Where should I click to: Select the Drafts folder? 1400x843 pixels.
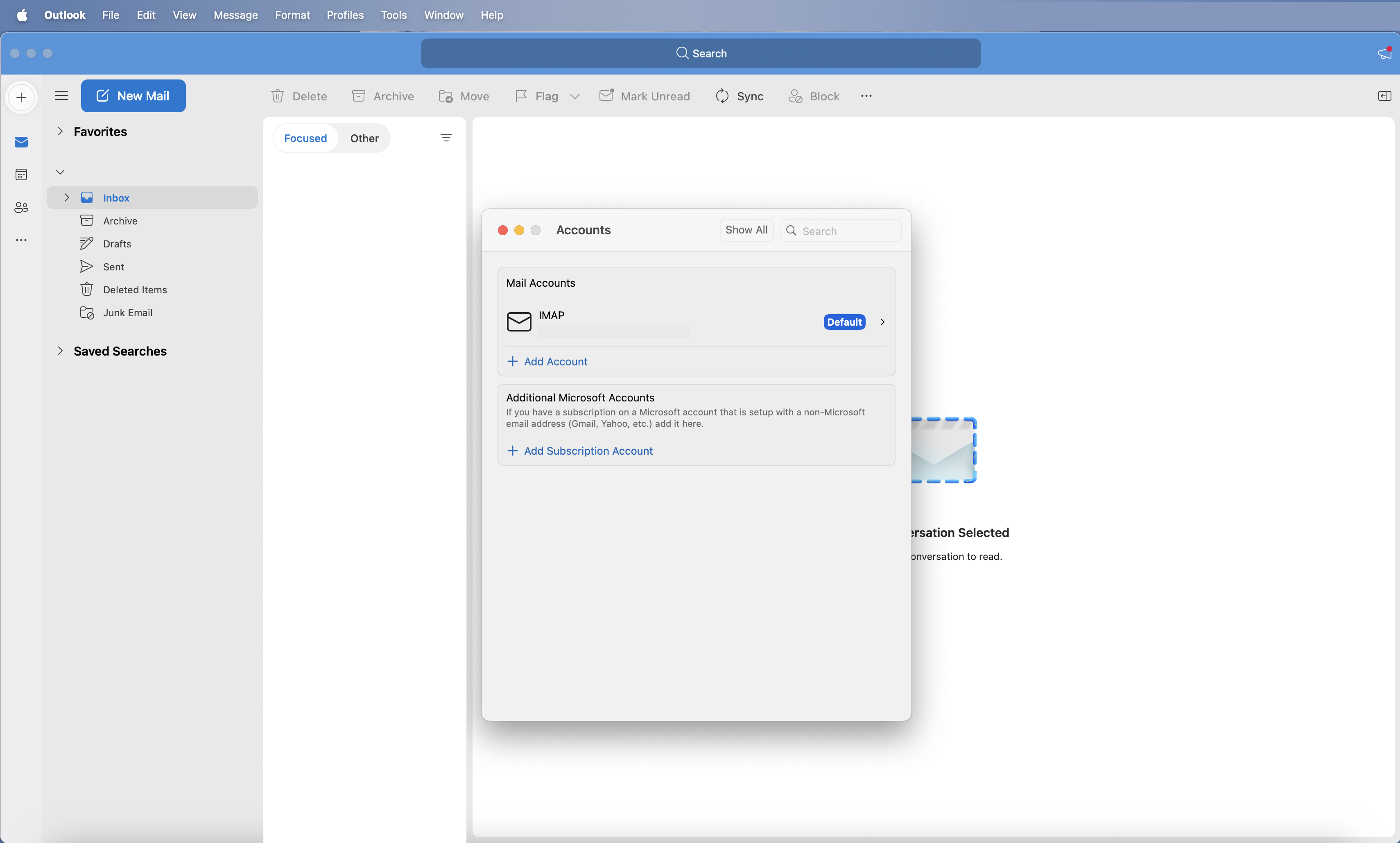(x=152, y=244)
